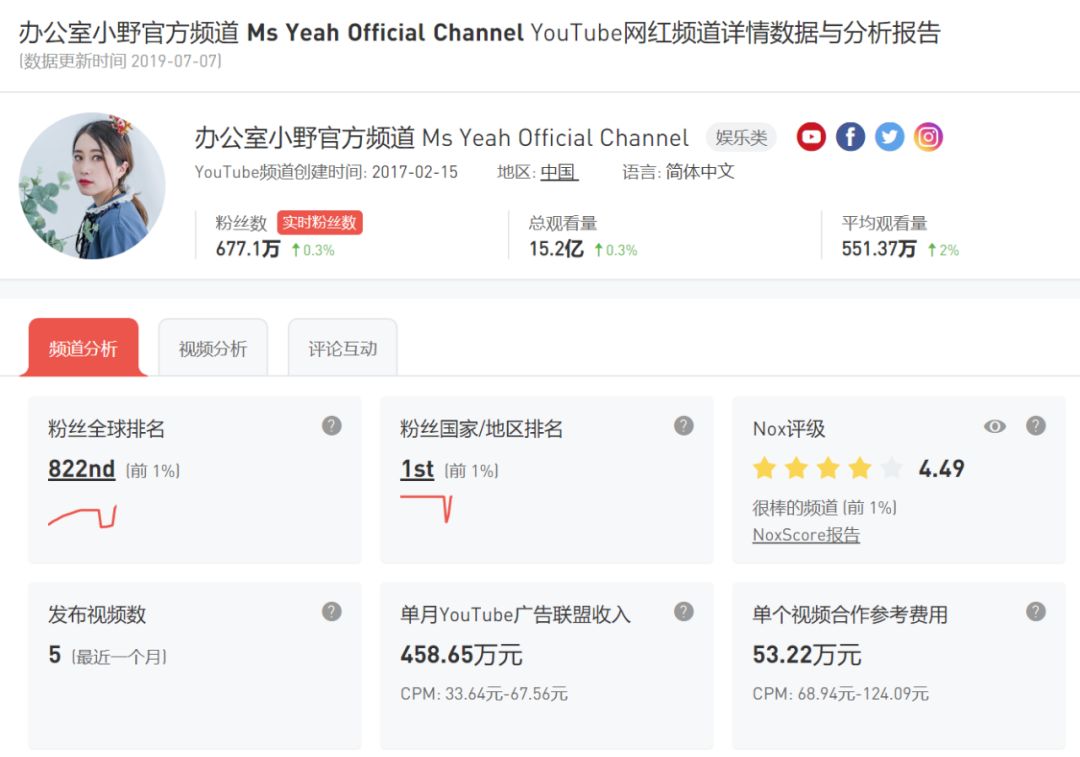This screenshot has width=1080, height=757.
Task: Click the 53.22万元 cooperation fee value
Action: click(807, 654)
